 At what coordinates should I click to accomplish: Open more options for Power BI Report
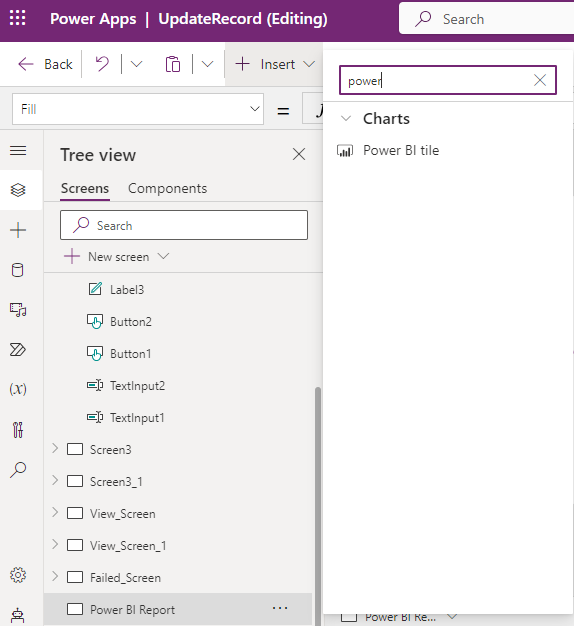(x=280, y=608)
